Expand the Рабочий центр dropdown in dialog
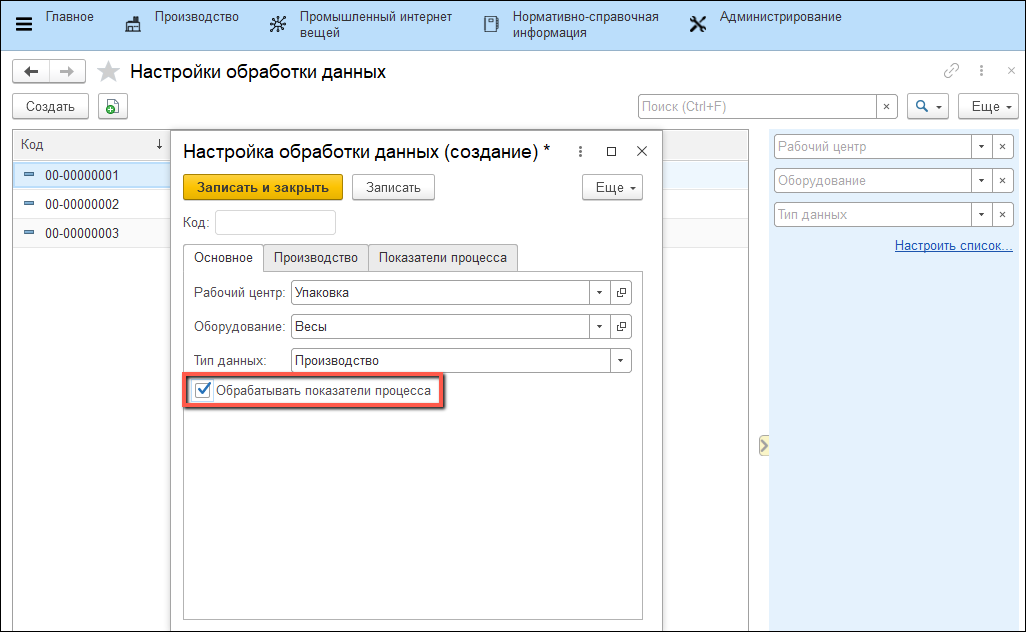This screenshot has width=1026, height=632. [600, 293]
